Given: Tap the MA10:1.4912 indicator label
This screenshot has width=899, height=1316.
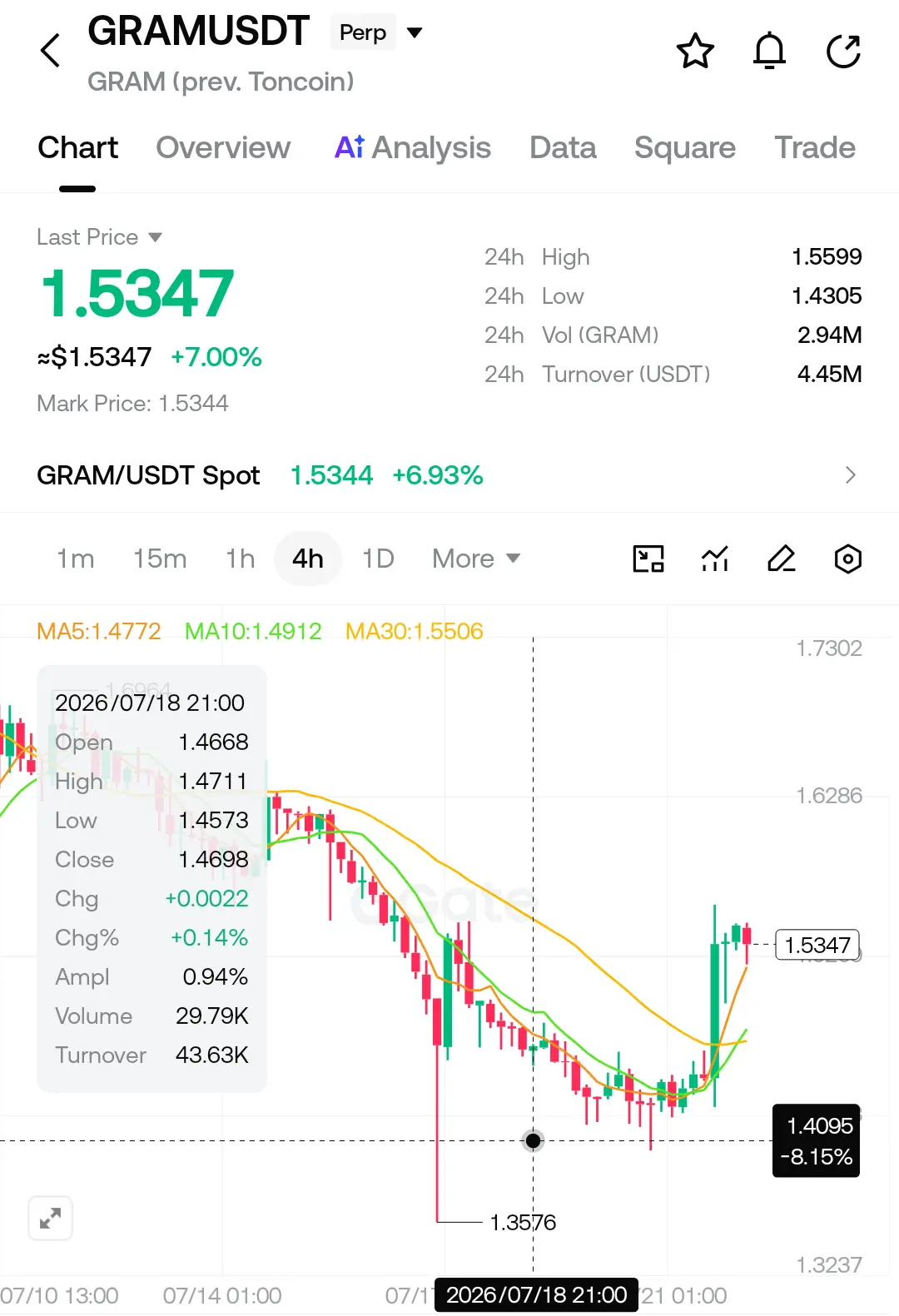Looking at the screenshot, I should [253, 631].
